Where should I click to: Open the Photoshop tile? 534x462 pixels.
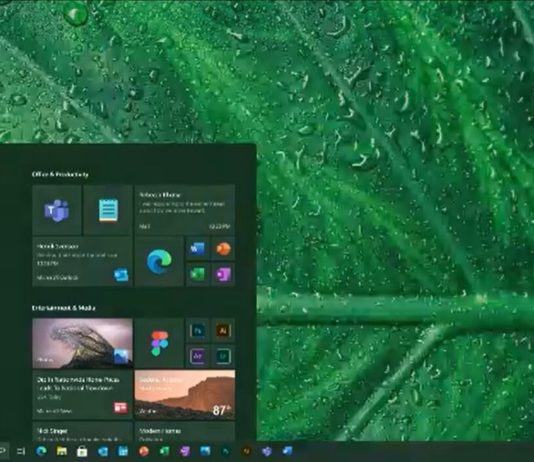tap(198, 330)
